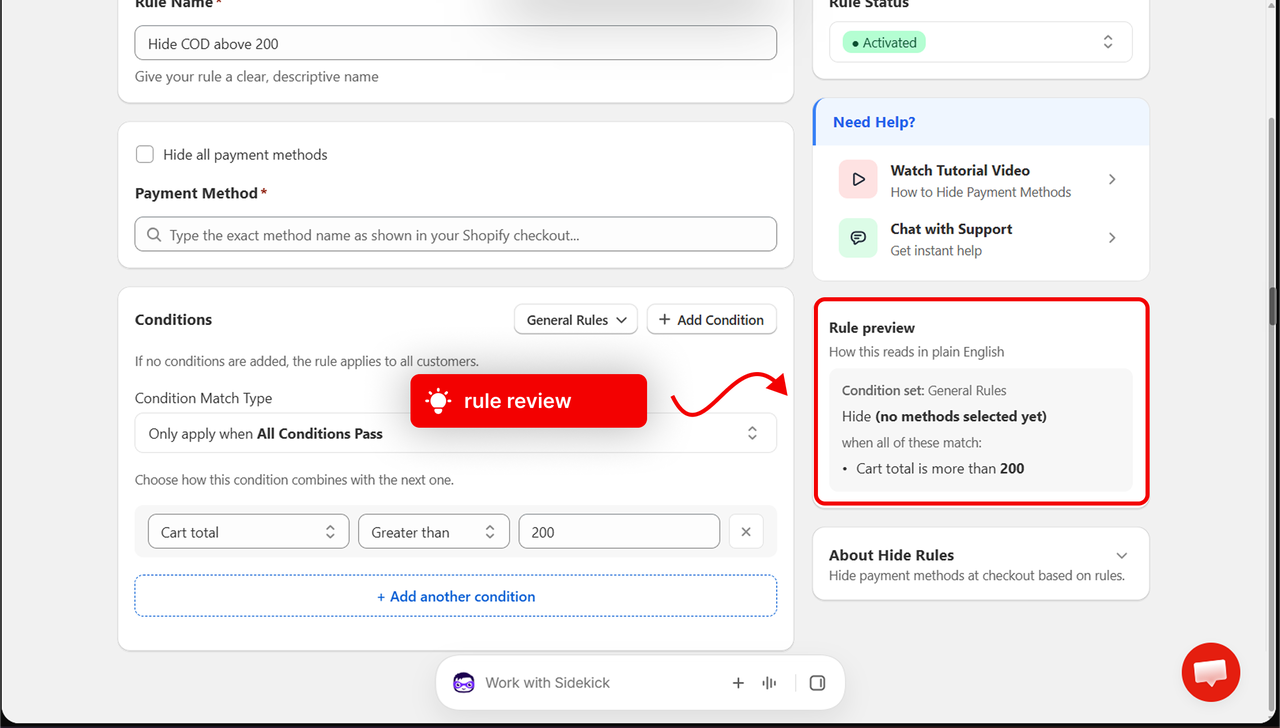Click the Conditions section heading
Viewport: 1280px width, 728px height.
(x=174, y=320)
